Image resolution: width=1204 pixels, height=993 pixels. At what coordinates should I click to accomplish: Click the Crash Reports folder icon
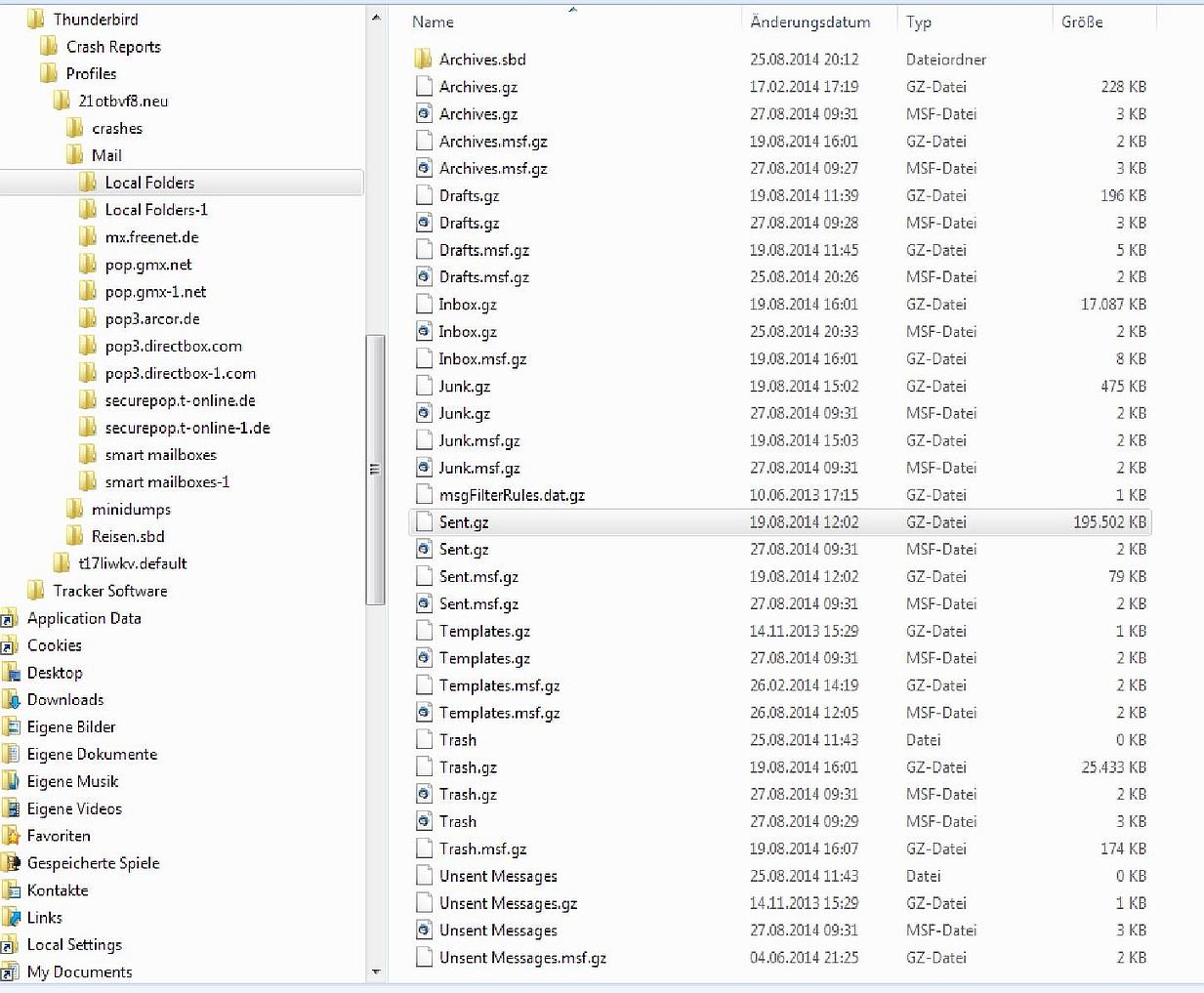tap(49, 46)
